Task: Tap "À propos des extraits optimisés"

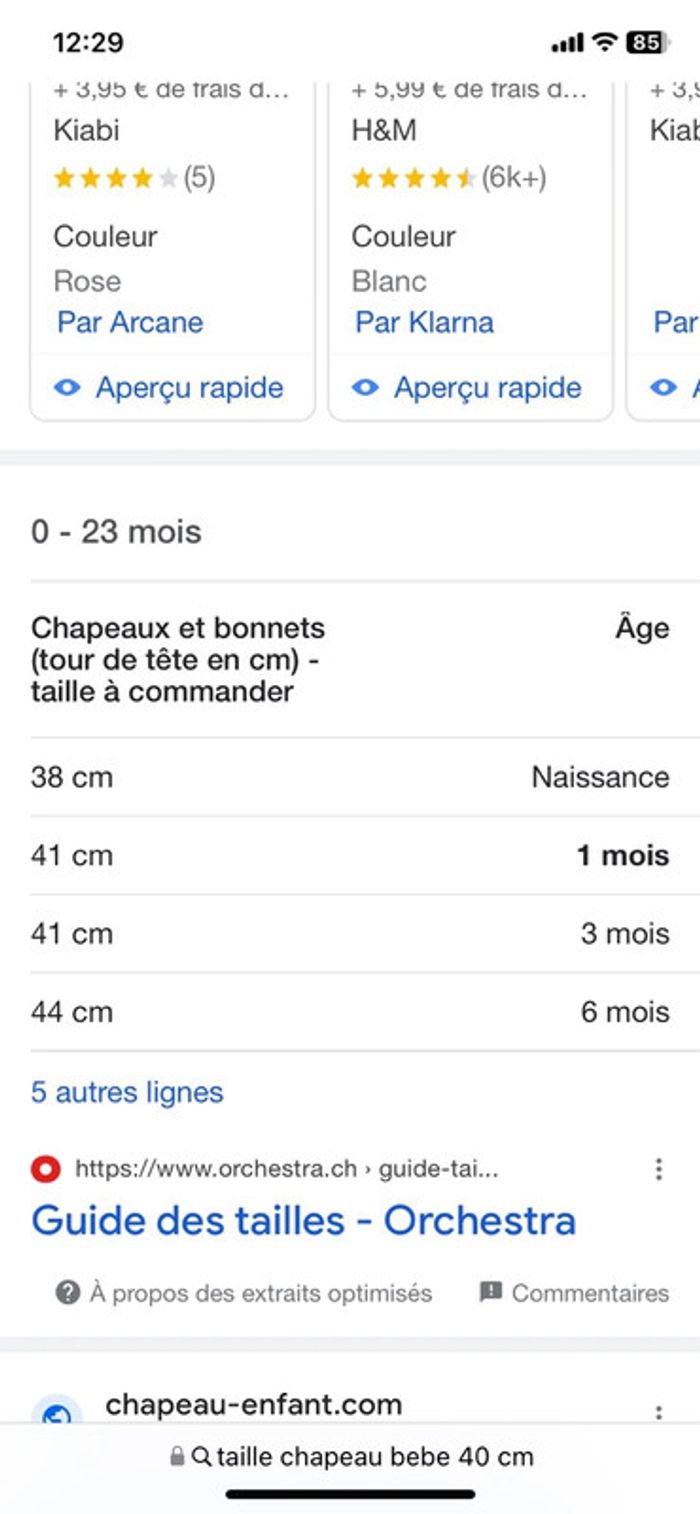Action: pyautogui.click(x=260, y=1293)
